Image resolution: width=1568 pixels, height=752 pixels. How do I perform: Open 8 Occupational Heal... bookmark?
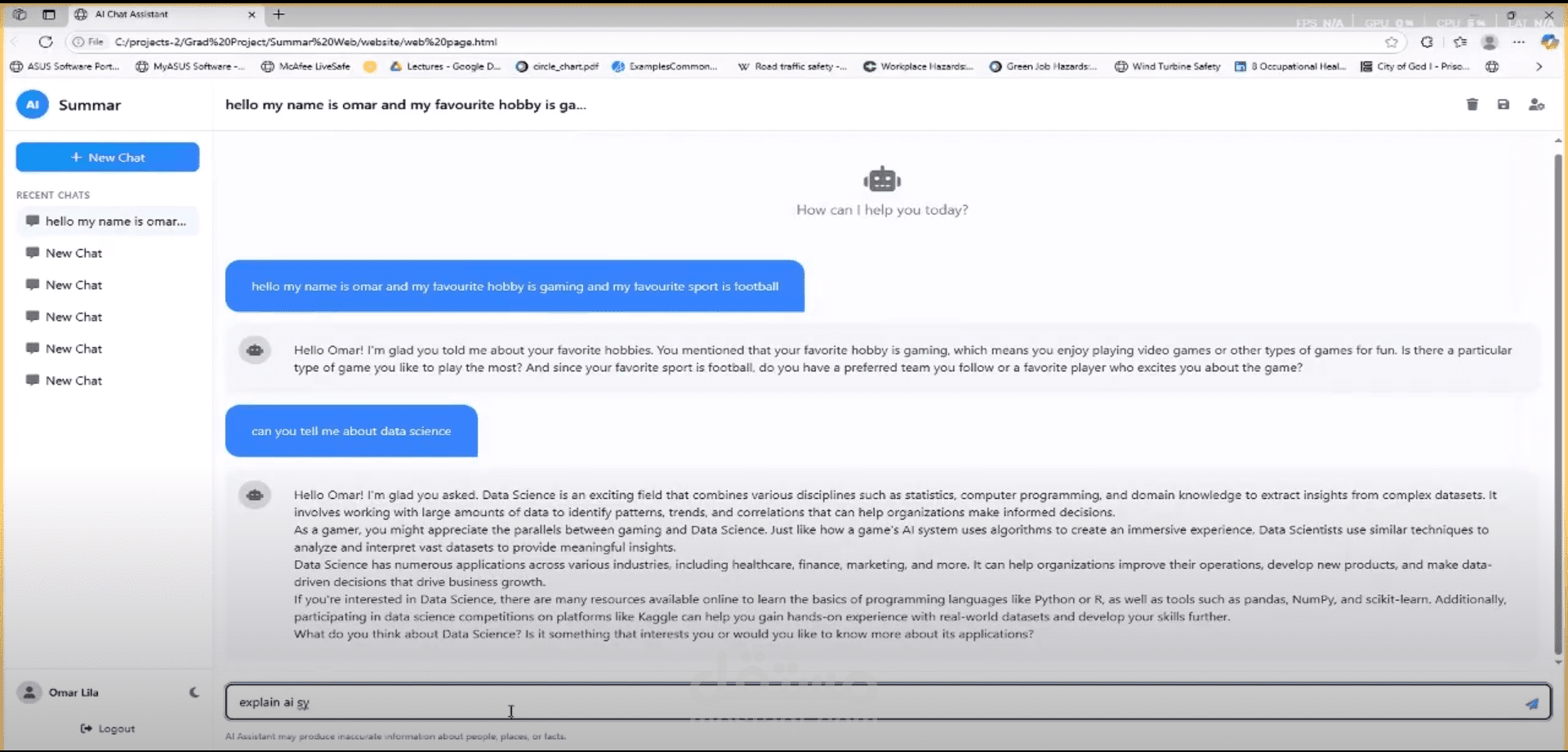(1290, 66)
